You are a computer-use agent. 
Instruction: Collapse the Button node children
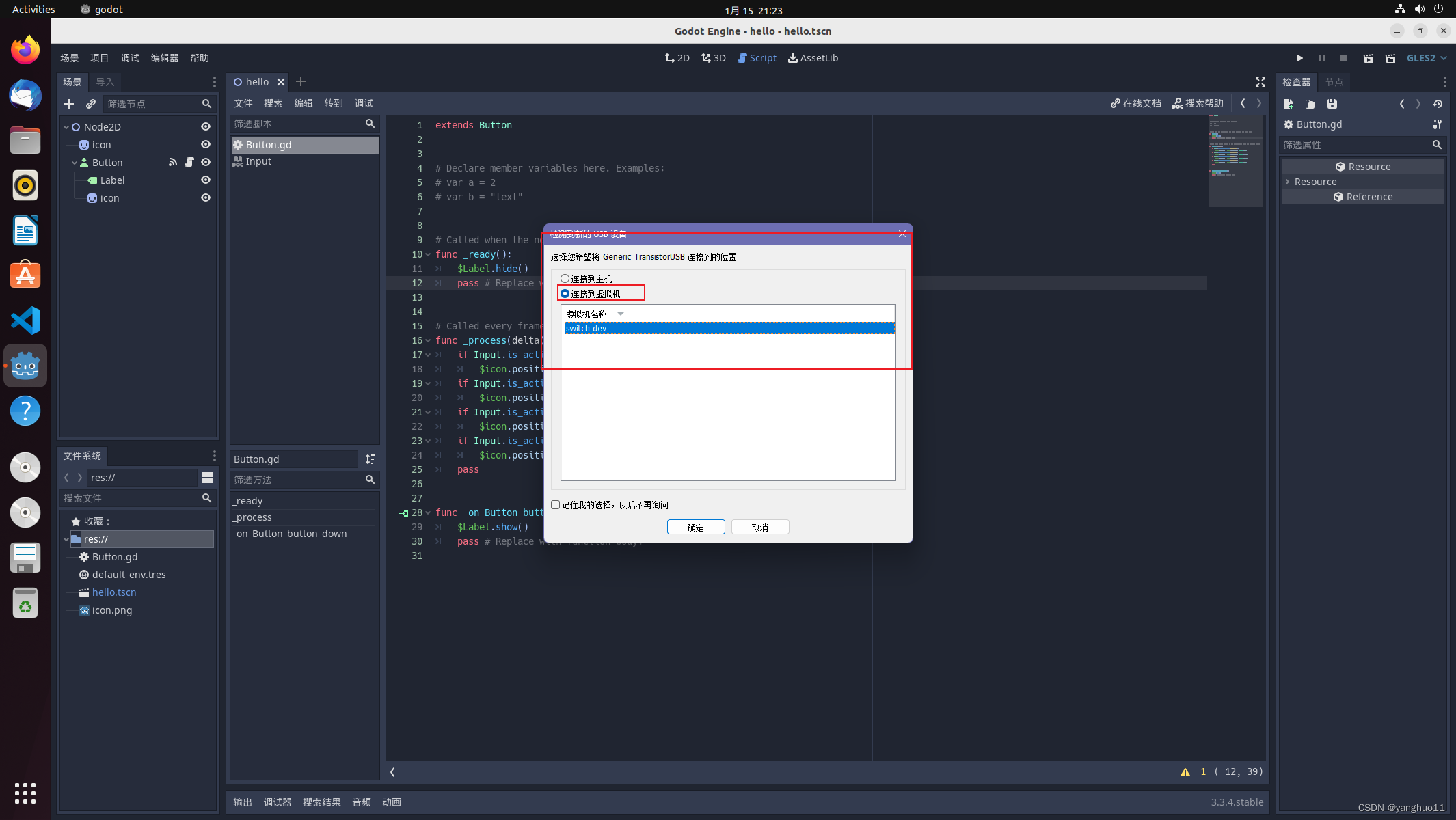click(x=75, y=163)
